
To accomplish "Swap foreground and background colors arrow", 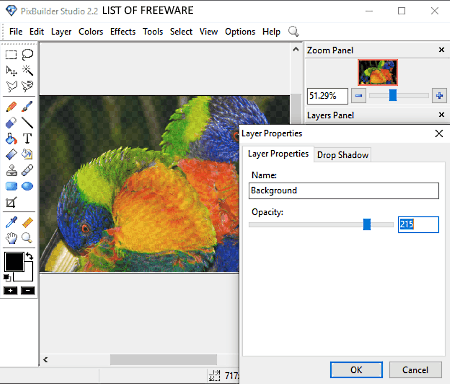I will point(29,256).
